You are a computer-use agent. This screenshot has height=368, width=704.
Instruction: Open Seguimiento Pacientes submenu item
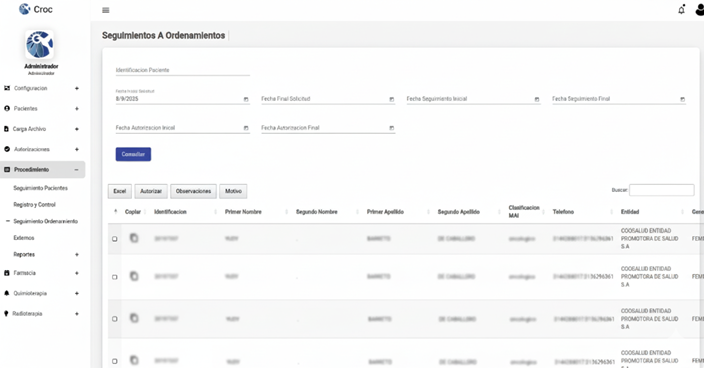(x=40, y=188)
